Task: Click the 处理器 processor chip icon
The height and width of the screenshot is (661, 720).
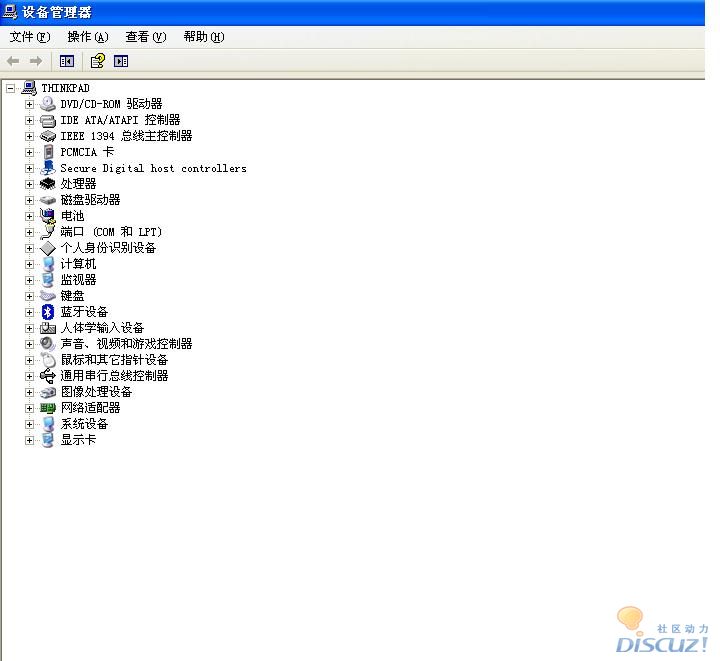Action: click(48, 184)
